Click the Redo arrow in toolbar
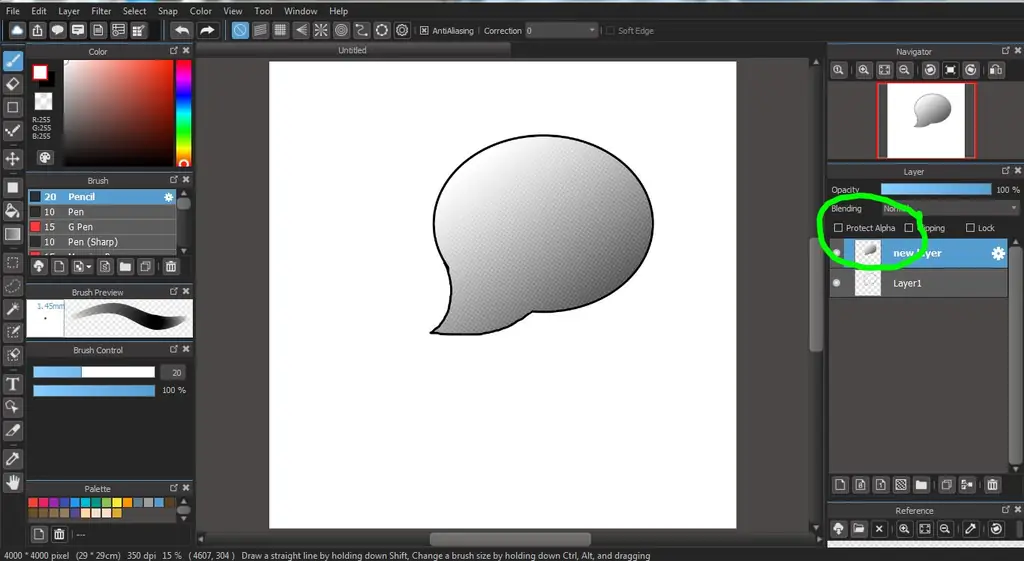 [206, 30]
